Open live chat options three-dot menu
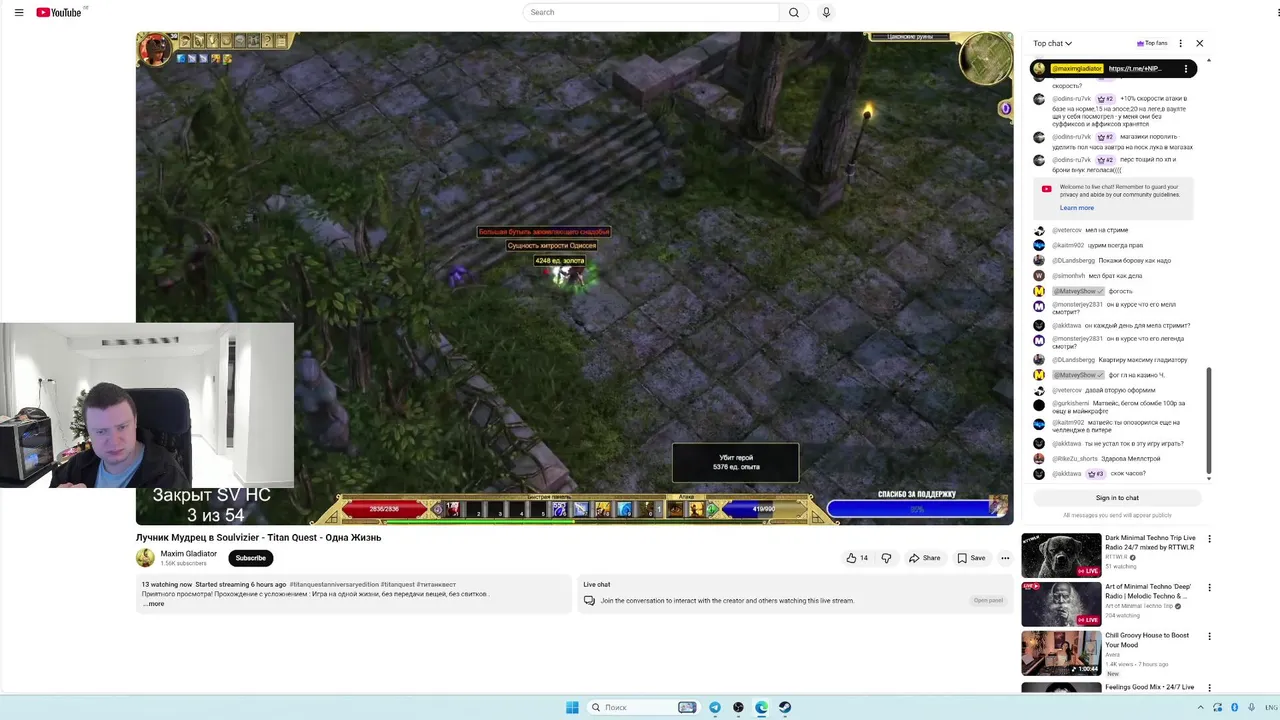 [1181, 43]
